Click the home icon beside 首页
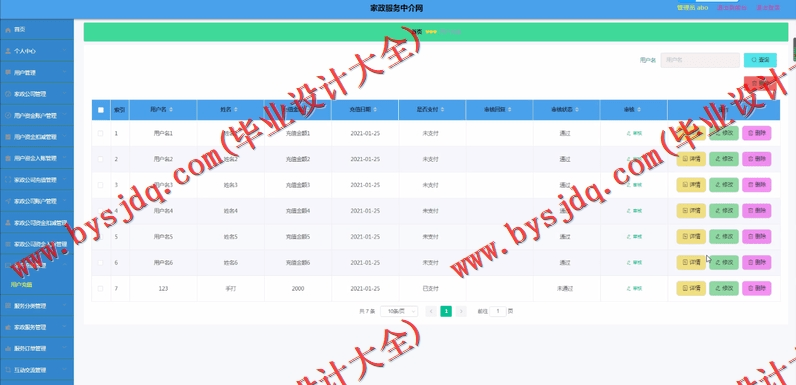Viewport: 796px width, 385px height. pyautogui.click(x=8, y=30)
